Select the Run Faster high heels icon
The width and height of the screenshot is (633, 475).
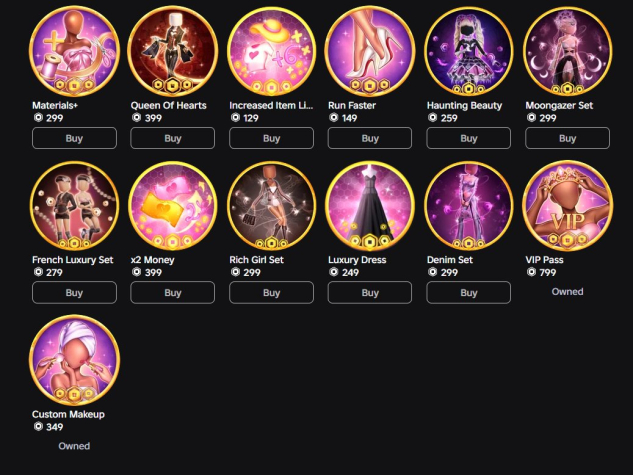pyautogui.click(x=370, y=51)
